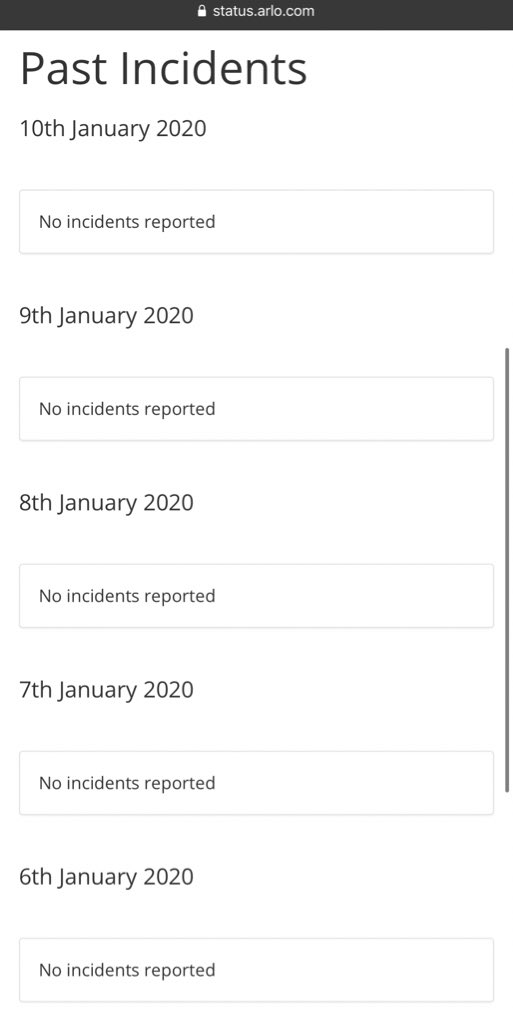Select the 8th January 2020 date heading

point(106,503)
